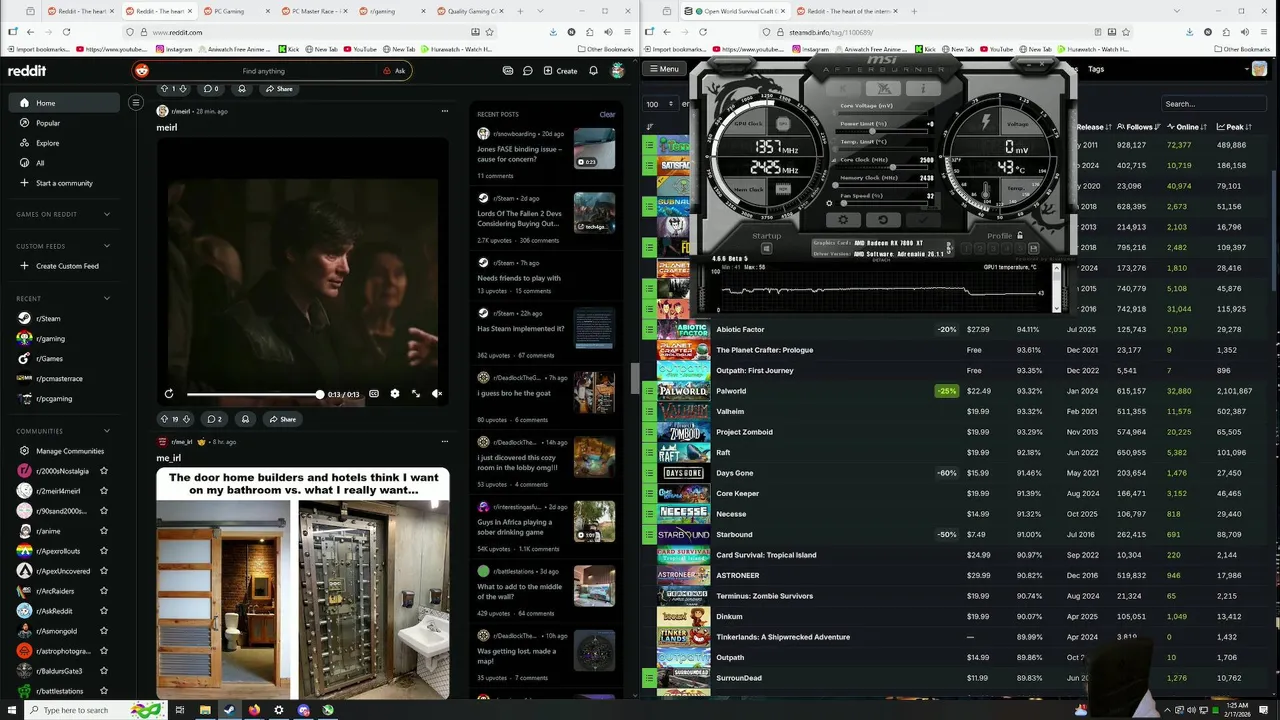This screenshot has width=1280, height=720.
Task: Seek the meirl video progress bar
Action: 254,394
